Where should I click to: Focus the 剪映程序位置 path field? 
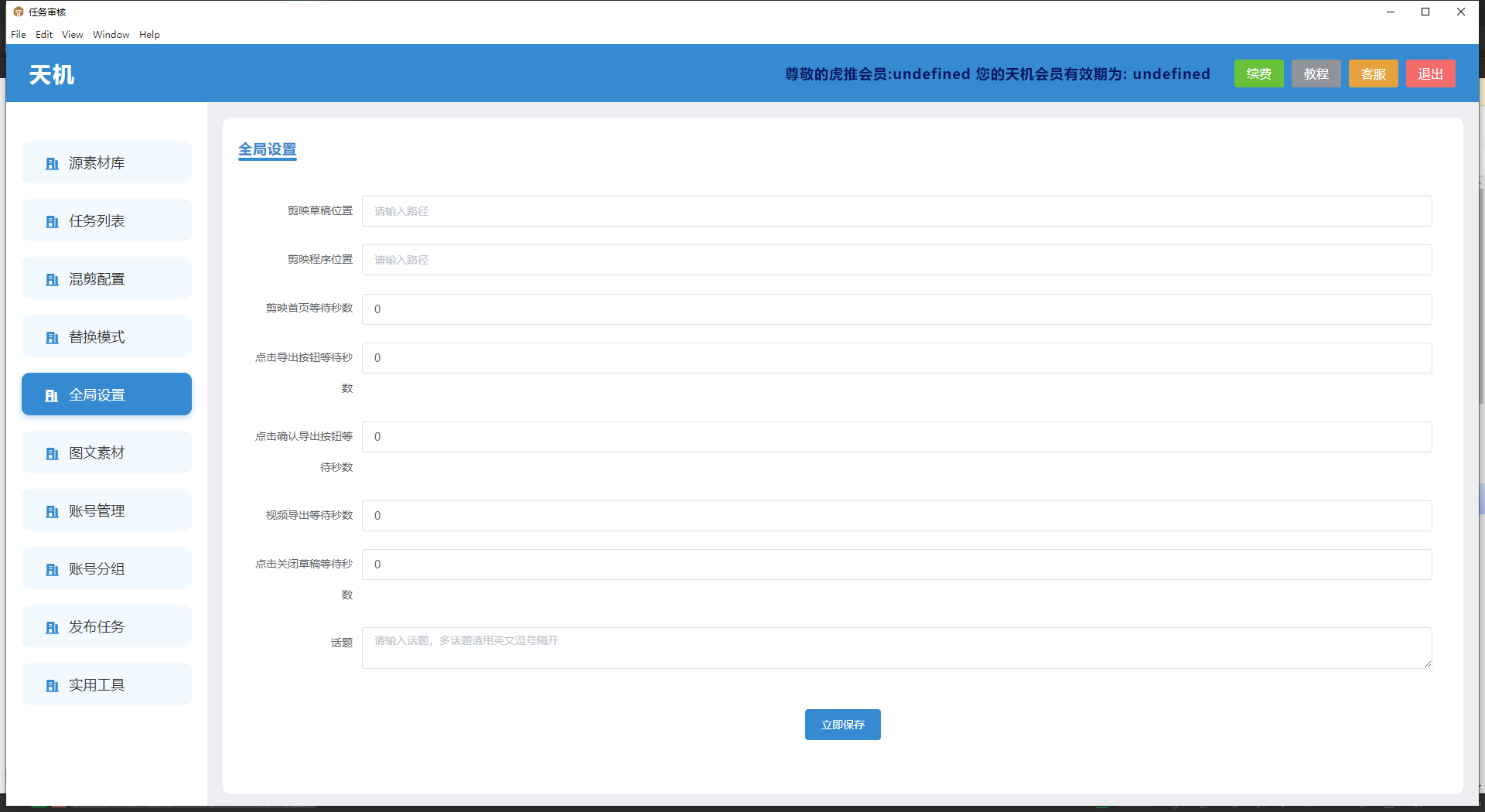(x=896, y=260)
